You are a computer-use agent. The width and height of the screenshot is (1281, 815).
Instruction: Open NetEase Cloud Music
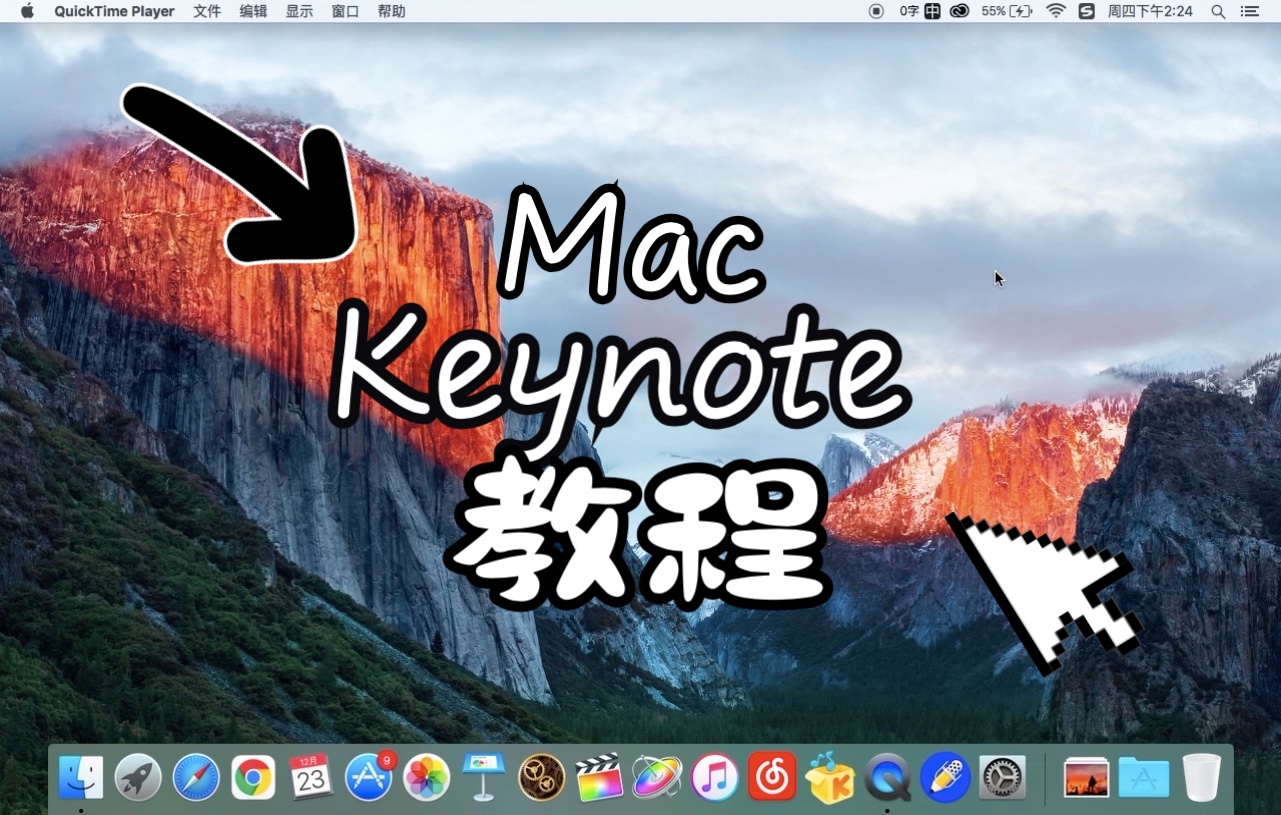(770, 776)
